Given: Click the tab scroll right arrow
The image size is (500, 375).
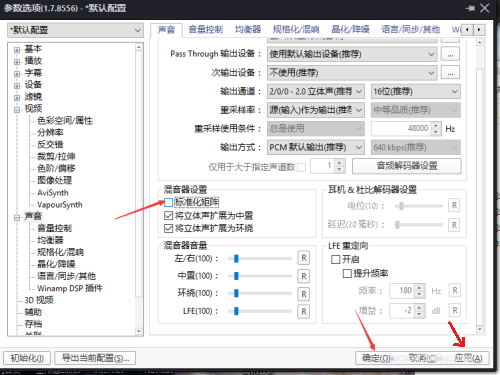Looking at the screenshot, I should point(479,30).
